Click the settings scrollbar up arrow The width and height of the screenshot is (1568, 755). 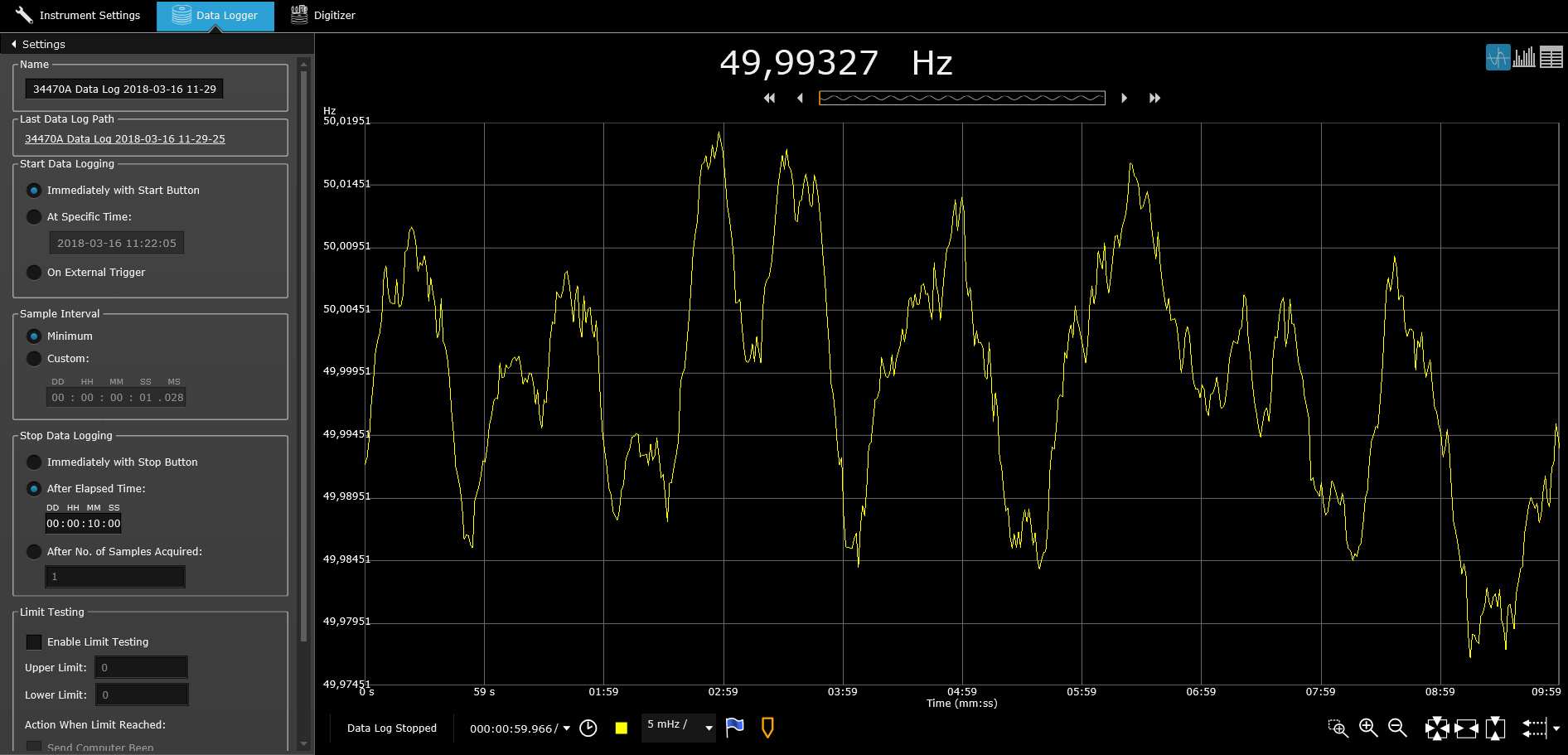click(x=303, y=64)
